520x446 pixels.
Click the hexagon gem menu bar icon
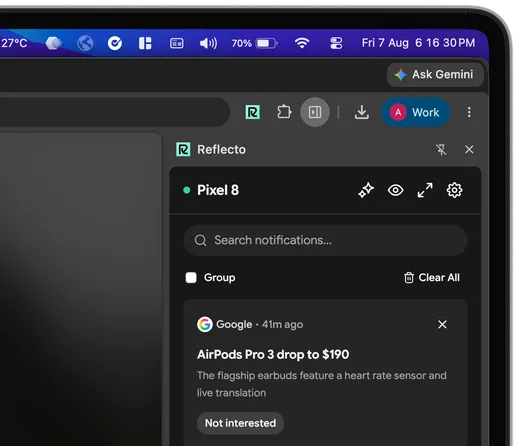[x=53, y=43]
